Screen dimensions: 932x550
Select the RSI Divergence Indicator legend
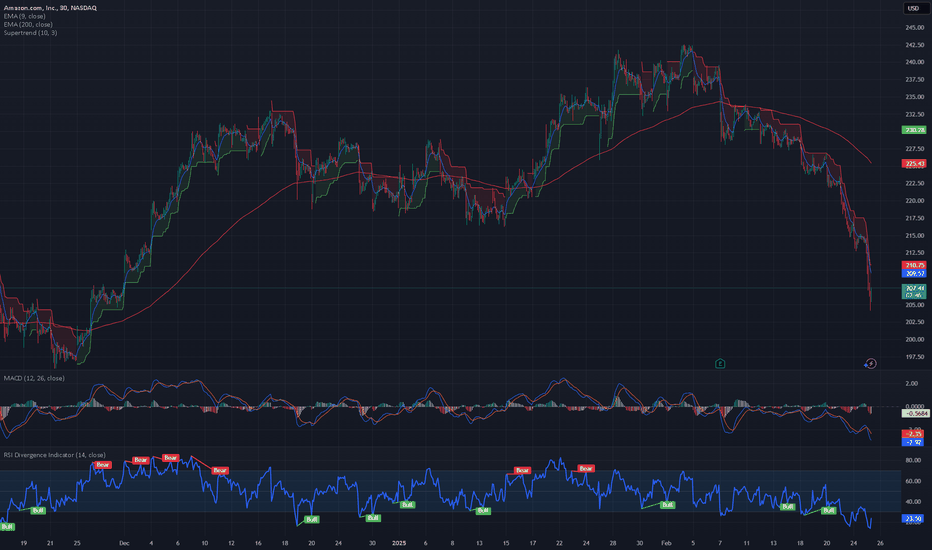[x=55, y=455]
